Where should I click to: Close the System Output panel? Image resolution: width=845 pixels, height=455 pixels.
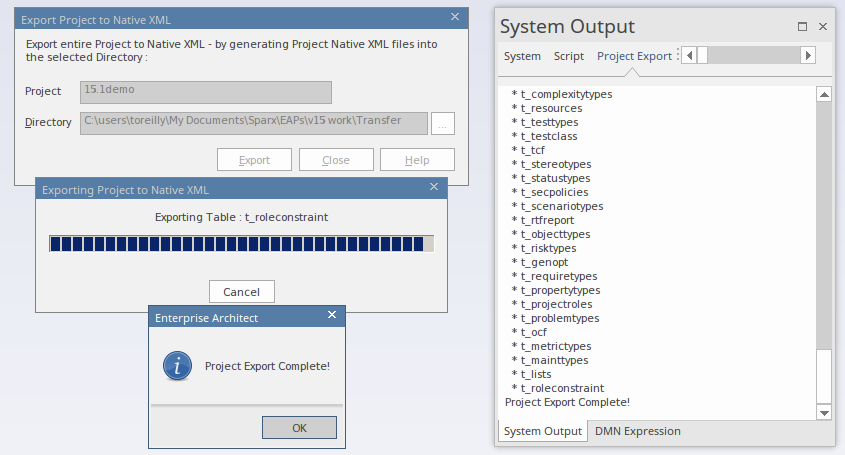tap(823, 27)
